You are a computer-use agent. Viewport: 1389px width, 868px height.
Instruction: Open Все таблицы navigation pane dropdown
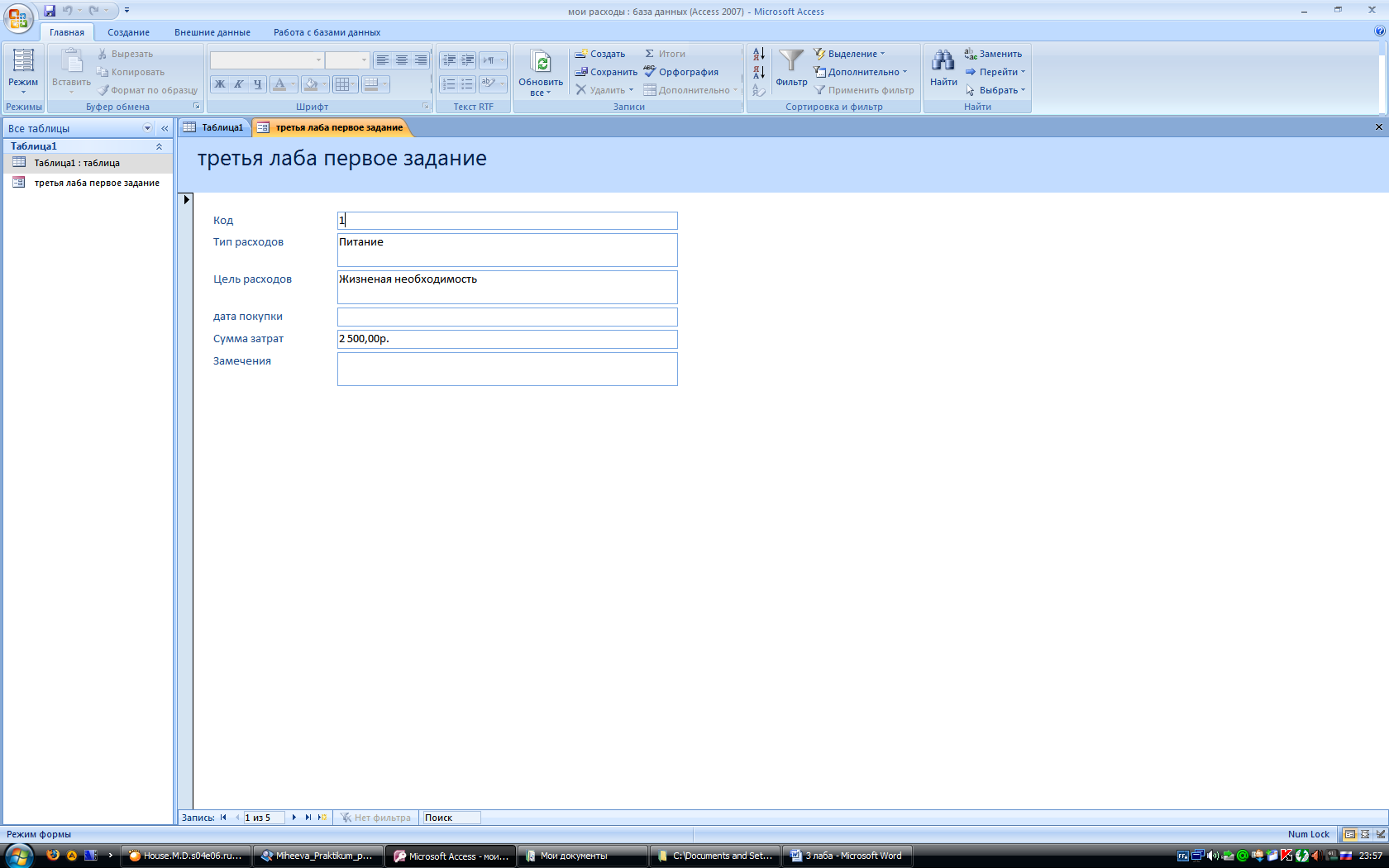pyautogui.click(x=148, y=128)
